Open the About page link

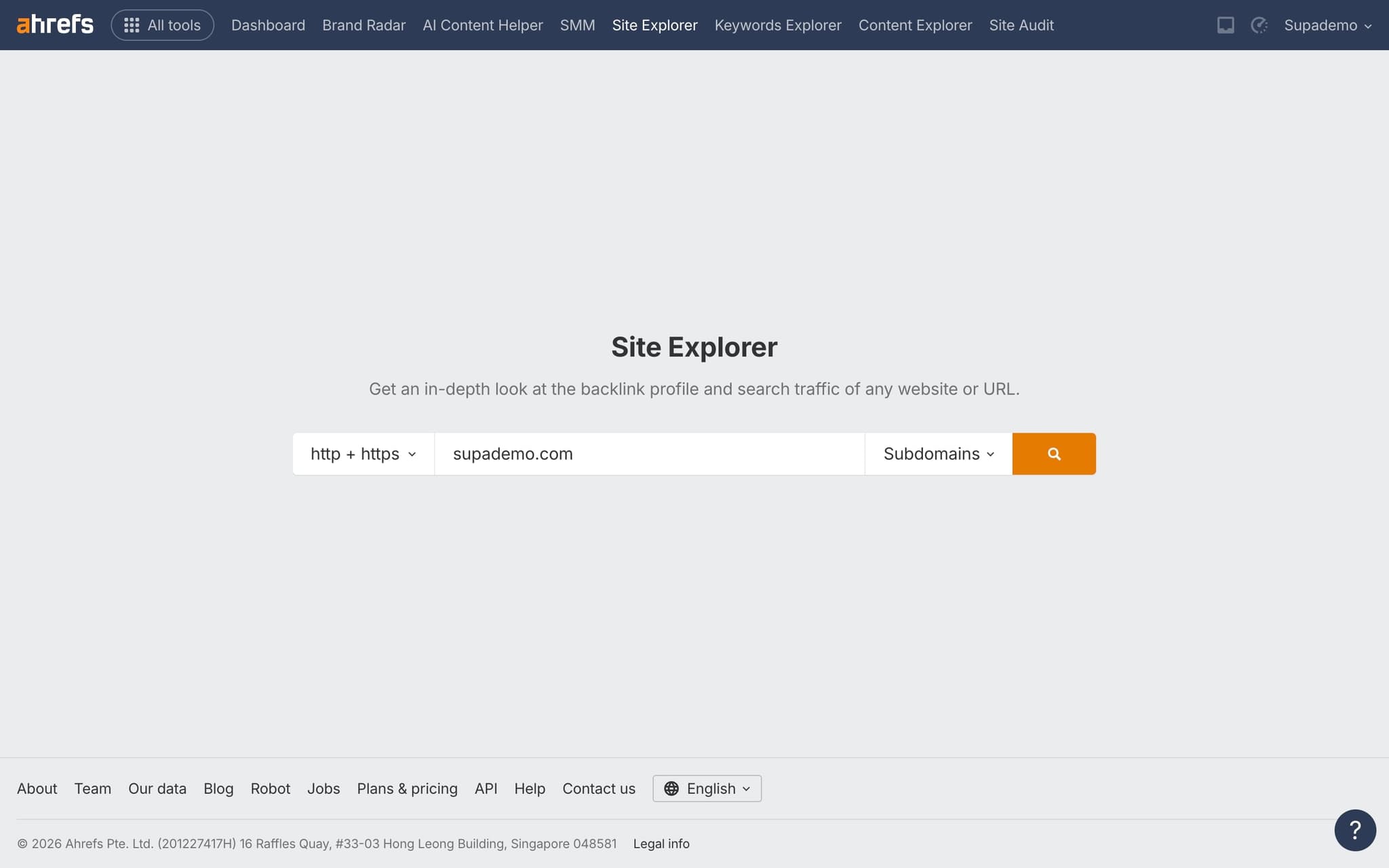tap(37, 789)
